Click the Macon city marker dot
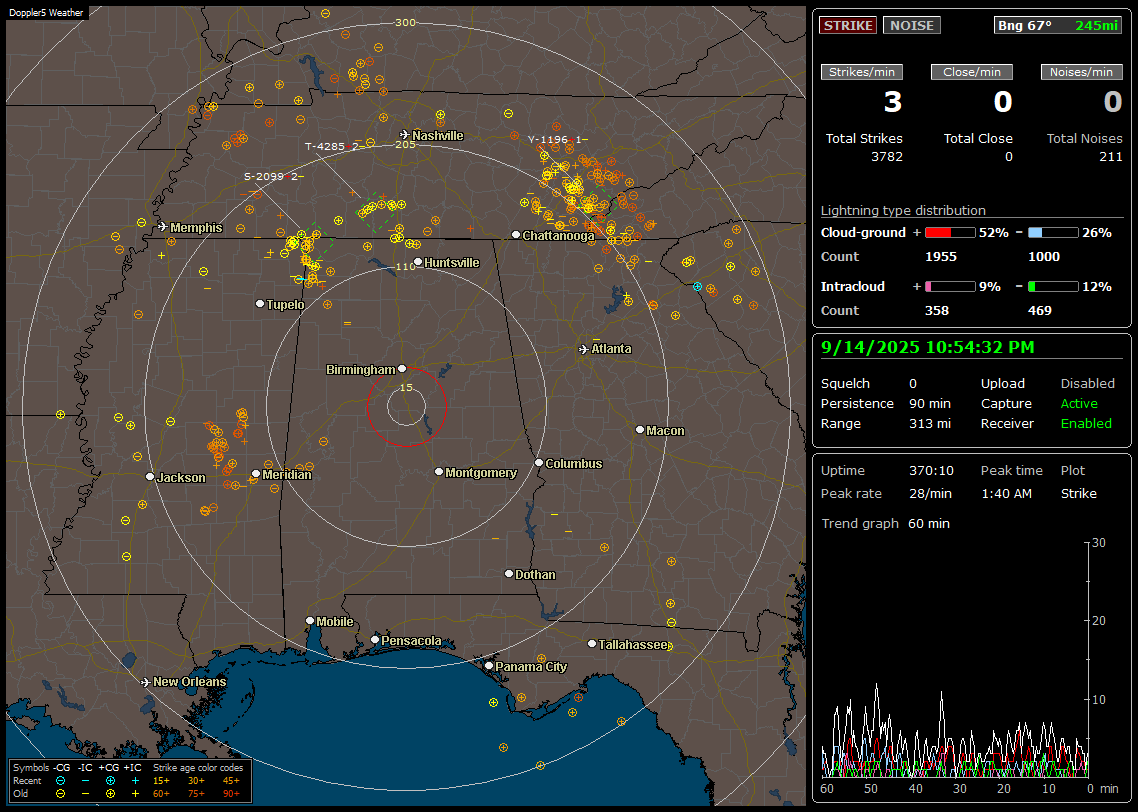The height and width of the screenshot is (812, 1138). [x=640, y=430]
